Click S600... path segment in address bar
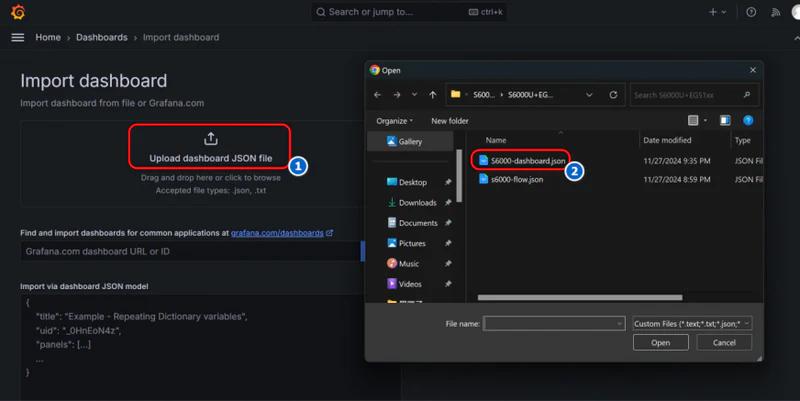The image size is (800, 401). pyautogui.click(x=484, y=95)
